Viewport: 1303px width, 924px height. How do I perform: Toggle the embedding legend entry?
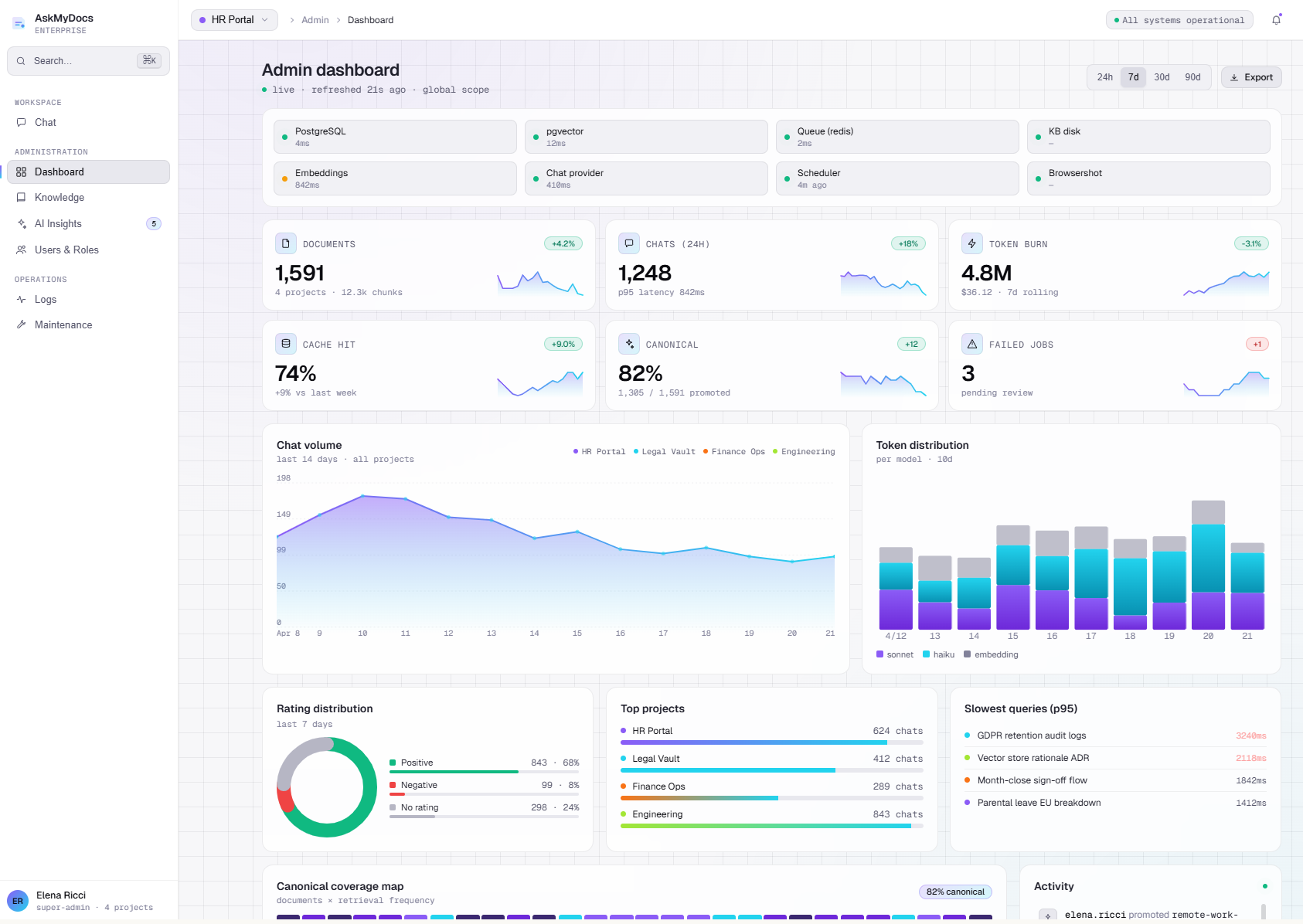click(x=991, y=654)
